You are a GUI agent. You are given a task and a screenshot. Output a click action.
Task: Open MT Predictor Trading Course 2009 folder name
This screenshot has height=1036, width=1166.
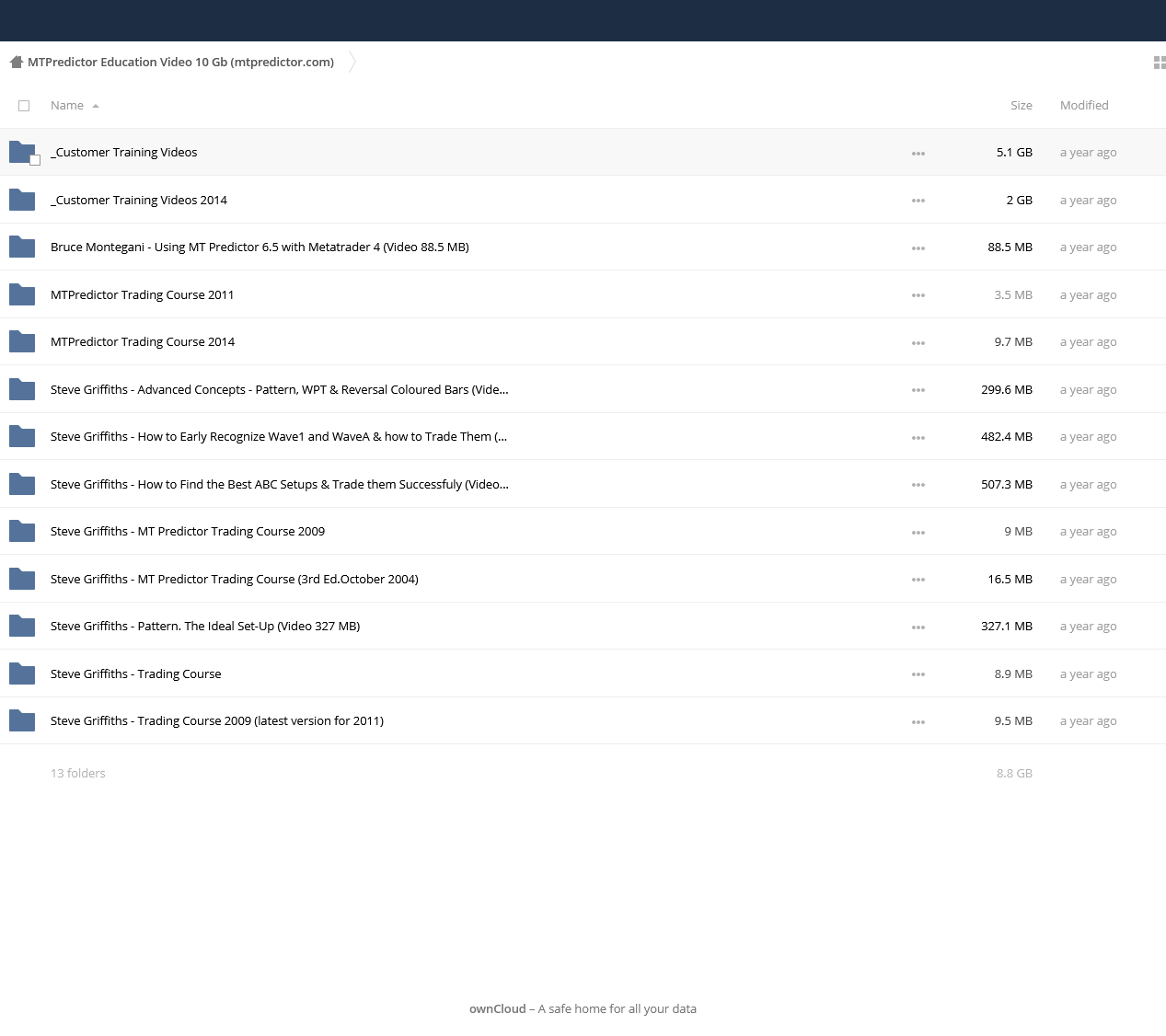(188, 531)
